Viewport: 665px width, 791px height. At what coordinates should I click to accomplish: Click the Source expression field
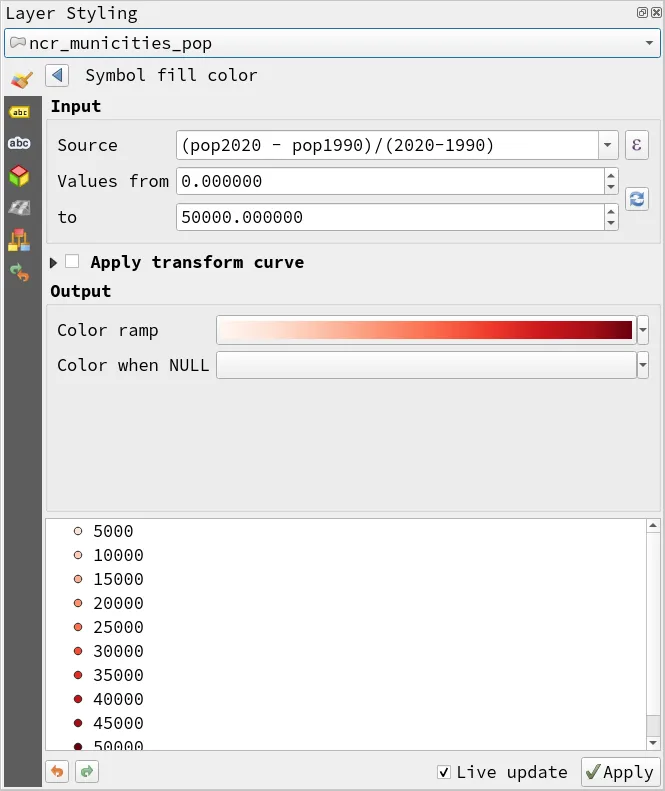pyautogui.click(x=387, y=145)
